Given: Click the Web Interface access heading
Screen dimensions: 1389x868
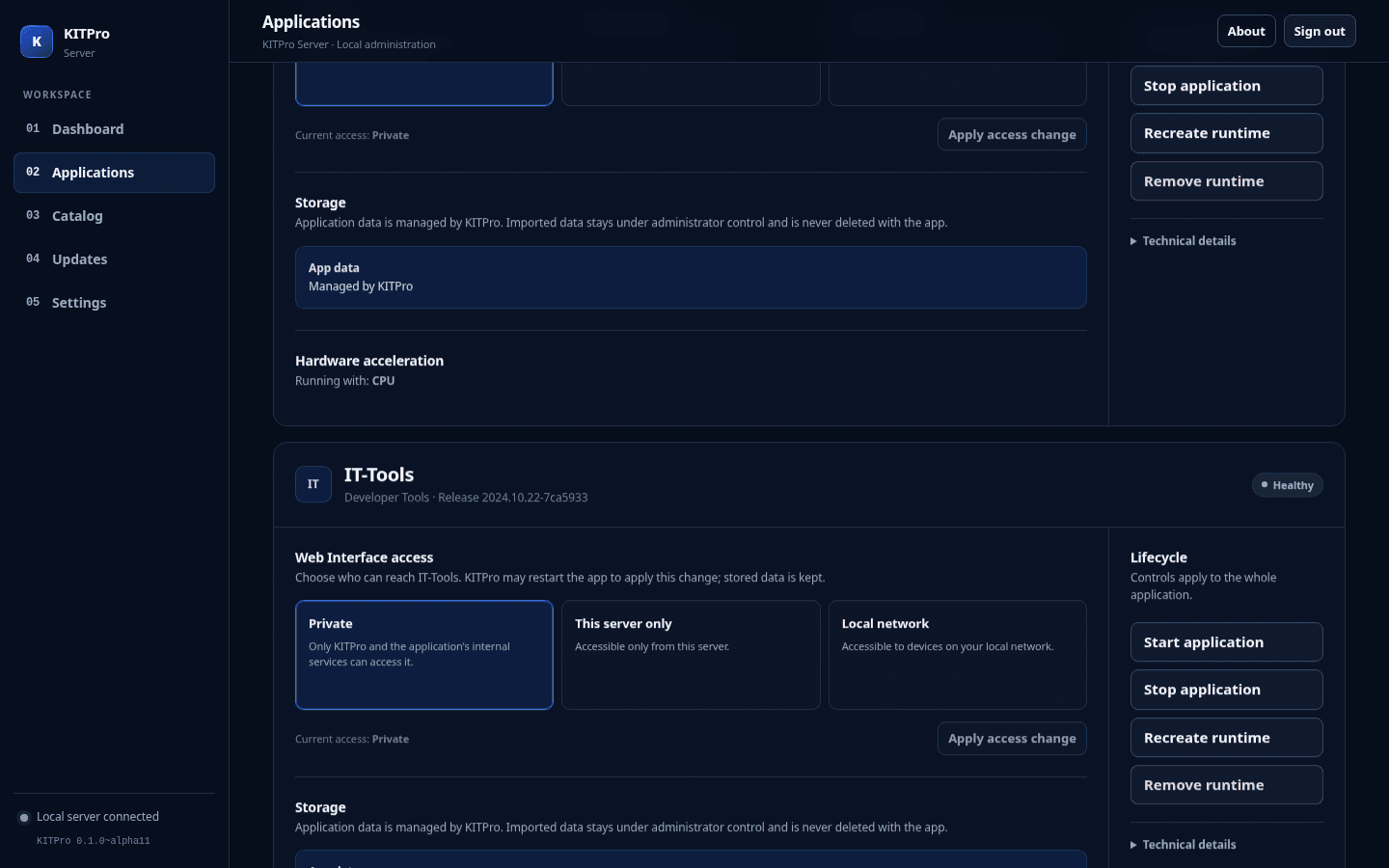Looking at the screenshot, I should (365, 557).
